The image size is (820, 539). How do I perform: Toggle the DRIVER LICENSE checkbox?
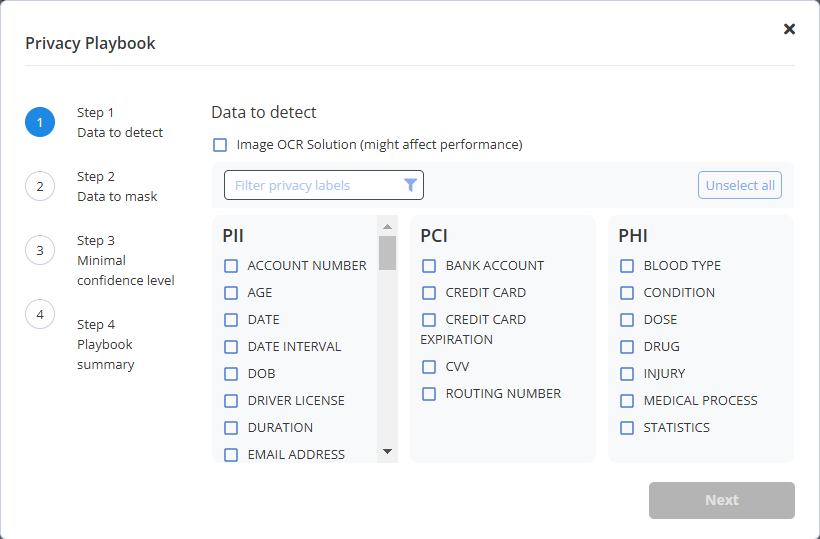(231, 401)
